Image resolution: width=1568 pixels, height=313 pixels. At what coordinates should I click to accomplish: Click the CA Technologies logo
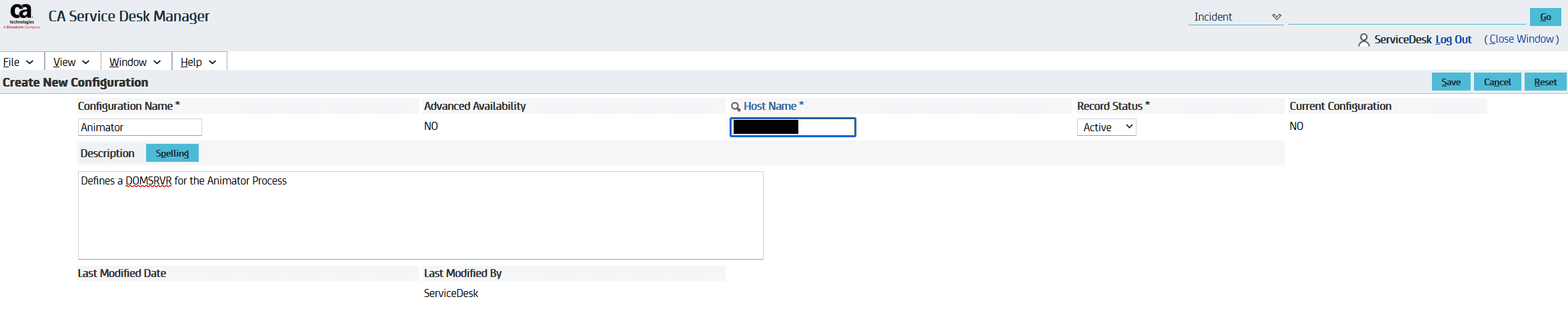tap(21, 16)
